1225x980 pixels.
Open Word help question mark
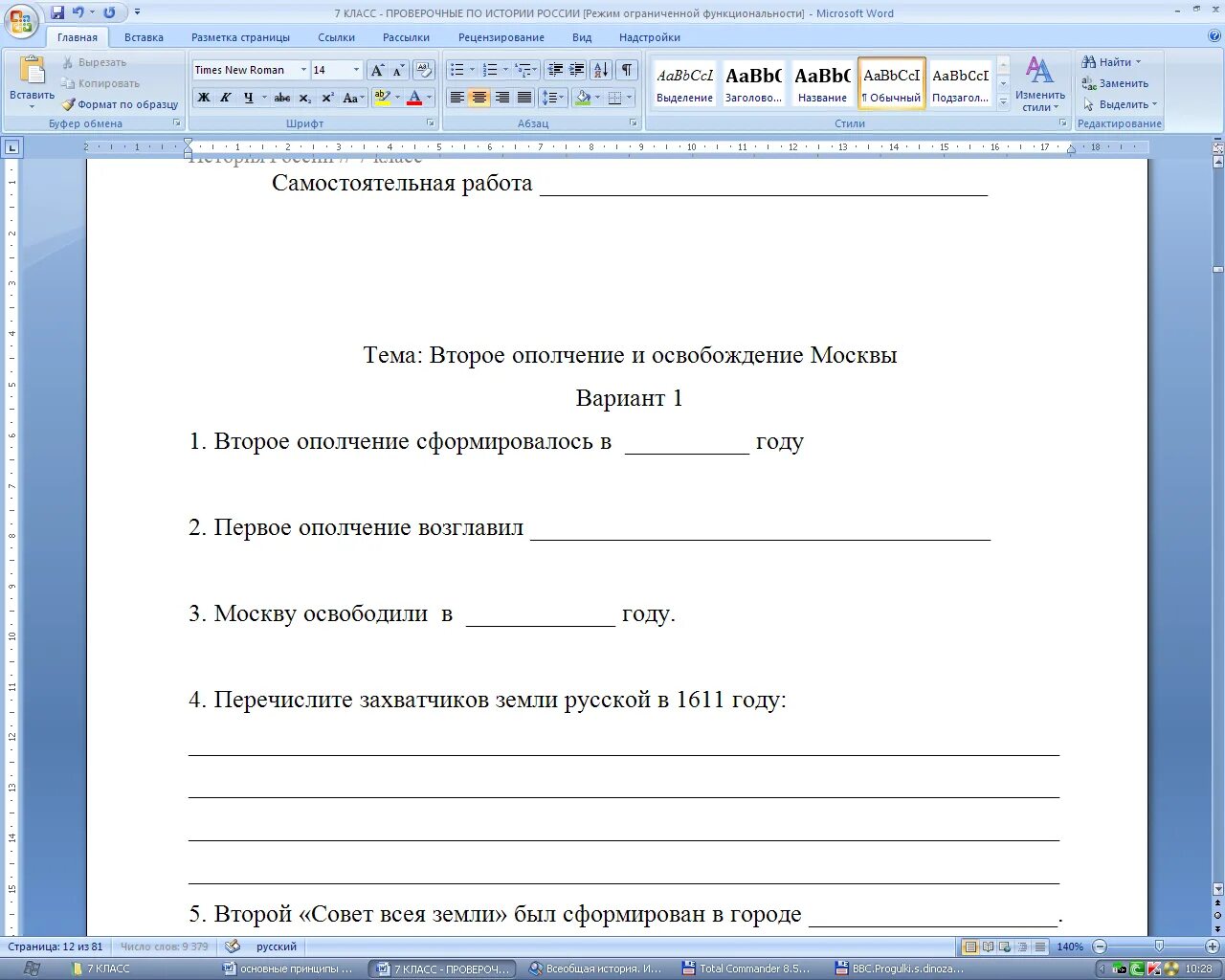click(x=1214, y=37)
